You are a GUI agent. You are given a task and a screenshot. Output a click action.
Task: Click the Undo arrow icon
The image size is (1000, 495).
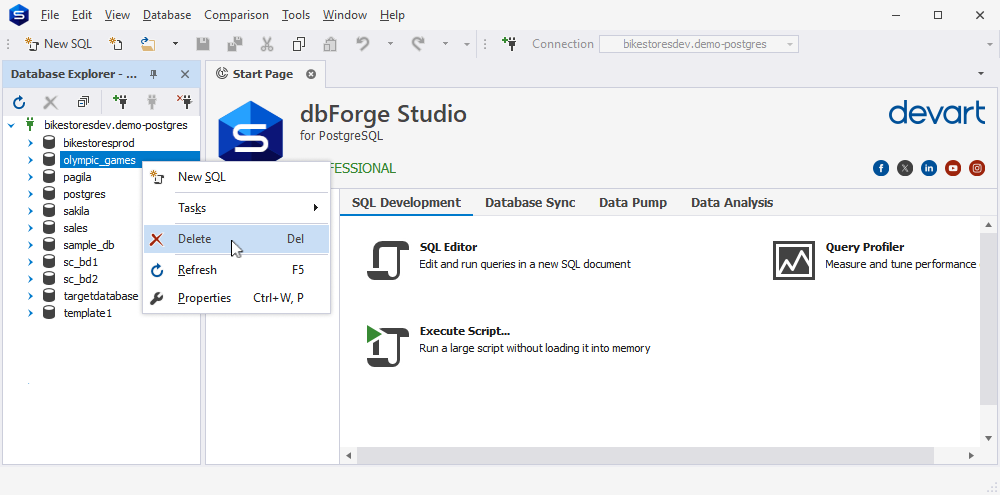tap(363, 44)
